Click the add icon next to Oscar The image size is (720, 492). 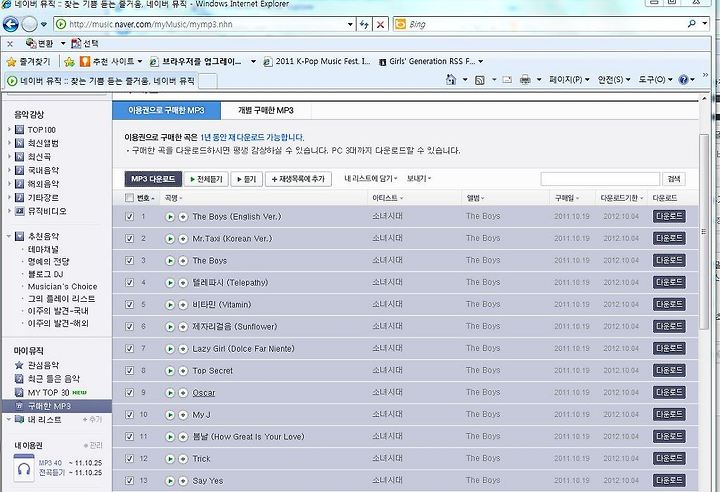pyautogui.click(x=183, y=393)
